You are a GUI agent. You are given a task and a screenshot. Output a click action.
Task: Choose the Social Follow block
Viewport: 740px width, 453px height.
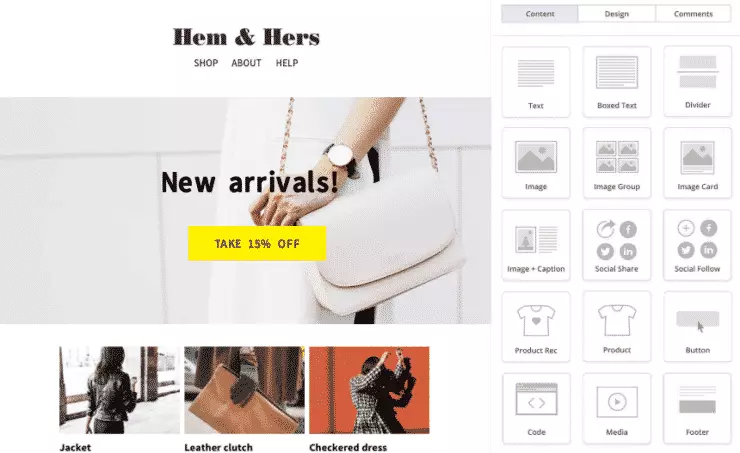pos(698,245)
